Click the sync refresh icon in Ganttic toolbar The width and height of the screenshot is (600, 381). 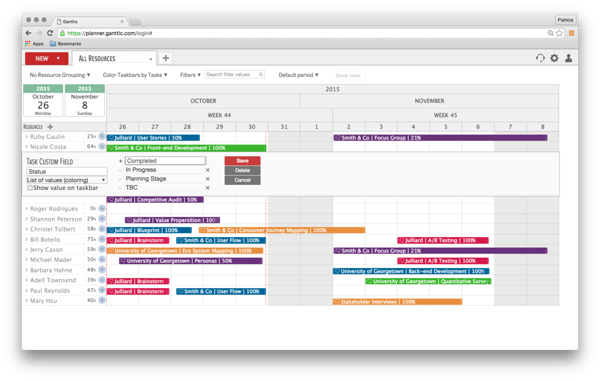pos(540,58)
